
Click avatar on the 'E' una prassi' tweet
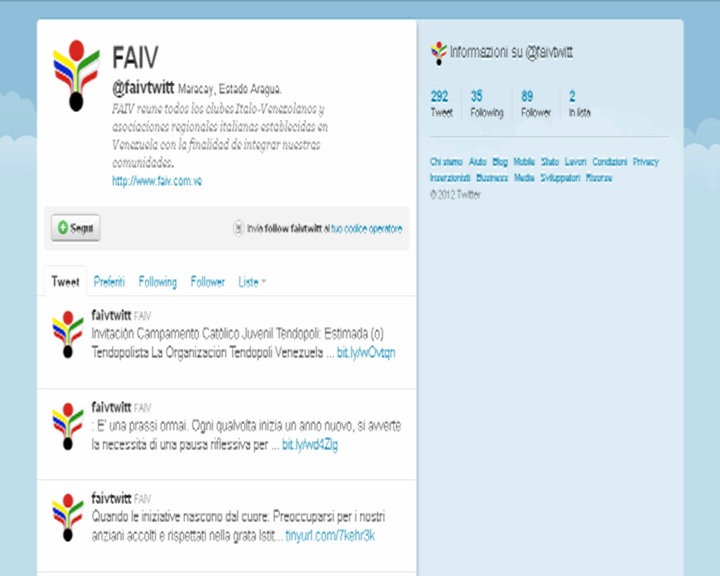pos(68,426)
